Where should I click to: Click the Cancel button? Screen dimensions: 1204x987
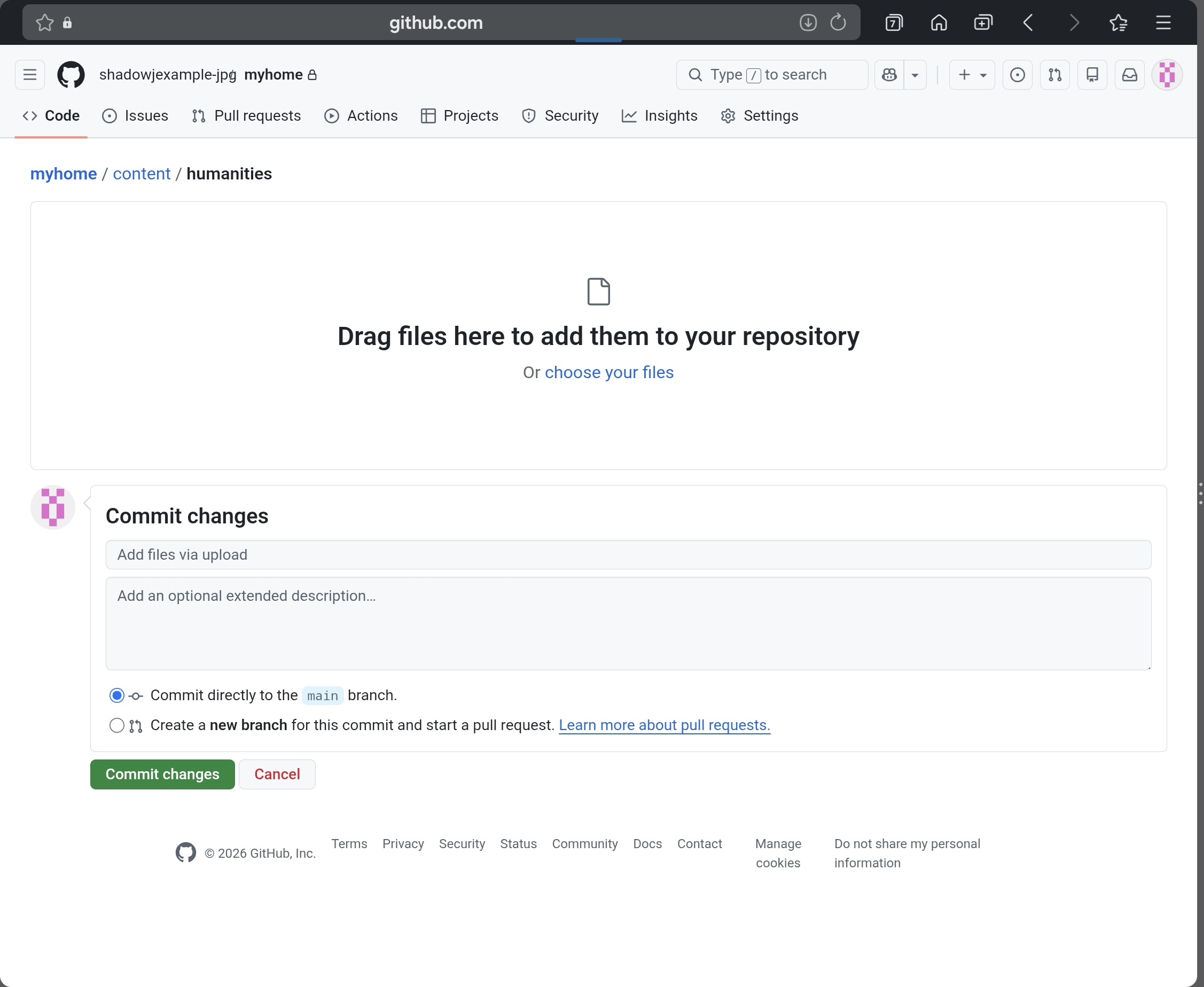tap(277, 774)
